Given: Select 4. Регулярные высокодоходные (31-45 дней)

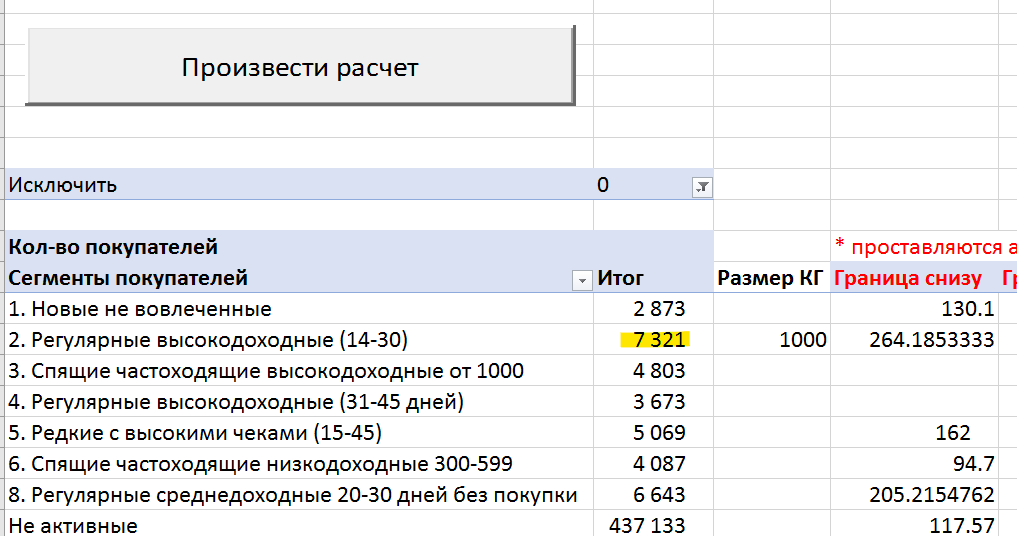Looking at the screenshot, I should pyautogui.click(x=235, y=402).
